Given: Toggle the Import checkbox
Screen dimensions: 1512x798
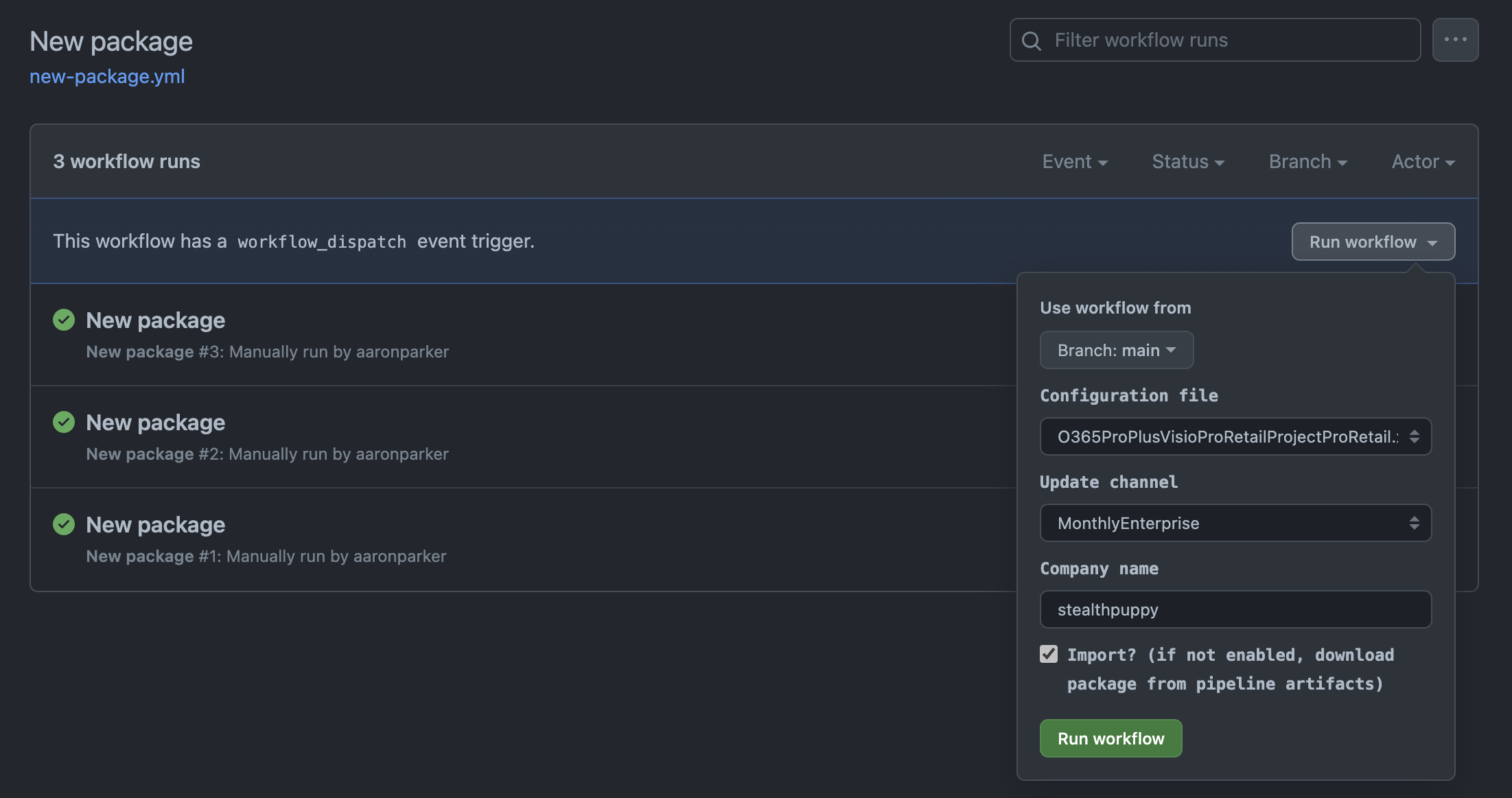Looking at the screenshot, I should pyautogui.click(x=1049, y=654).
